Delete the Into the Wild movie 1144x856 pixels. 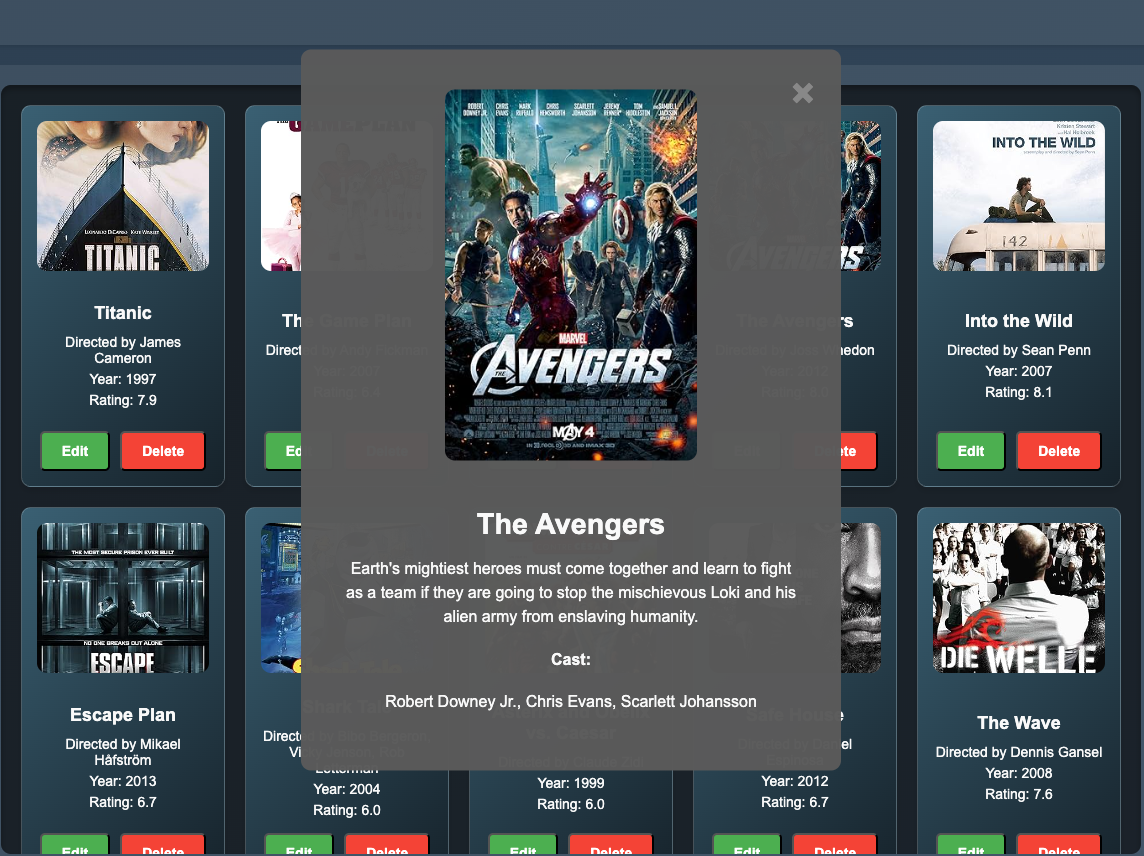point(1059,451)
